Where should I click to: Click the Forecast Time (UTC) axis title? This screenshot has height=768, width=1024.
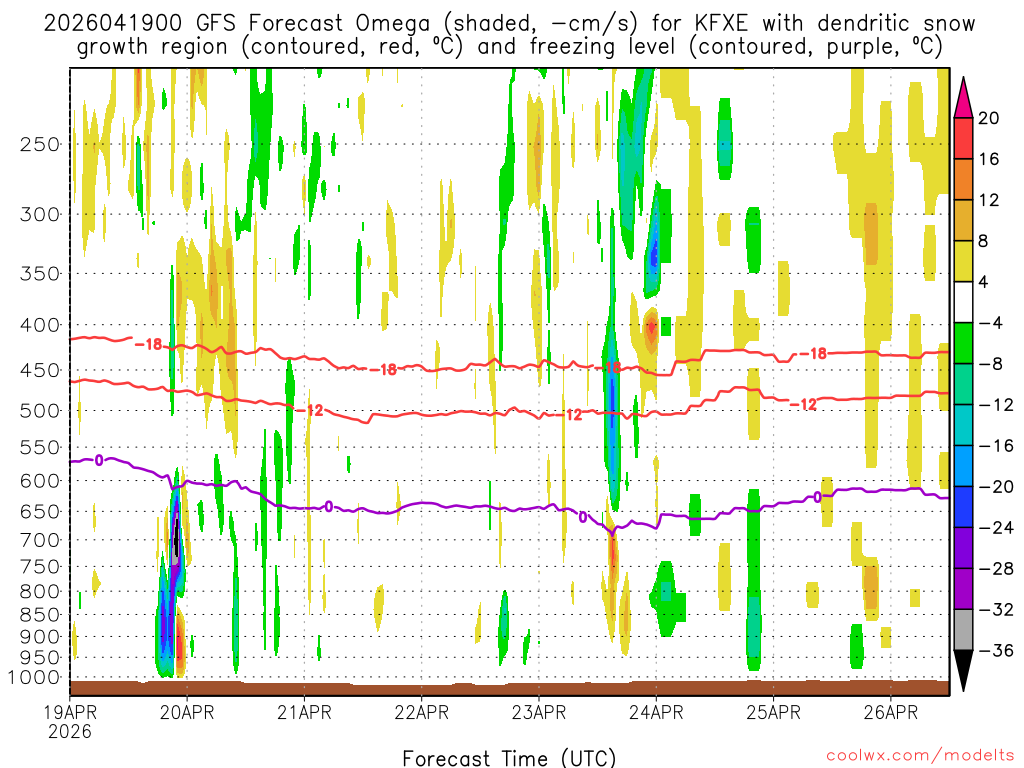(509, 757)
